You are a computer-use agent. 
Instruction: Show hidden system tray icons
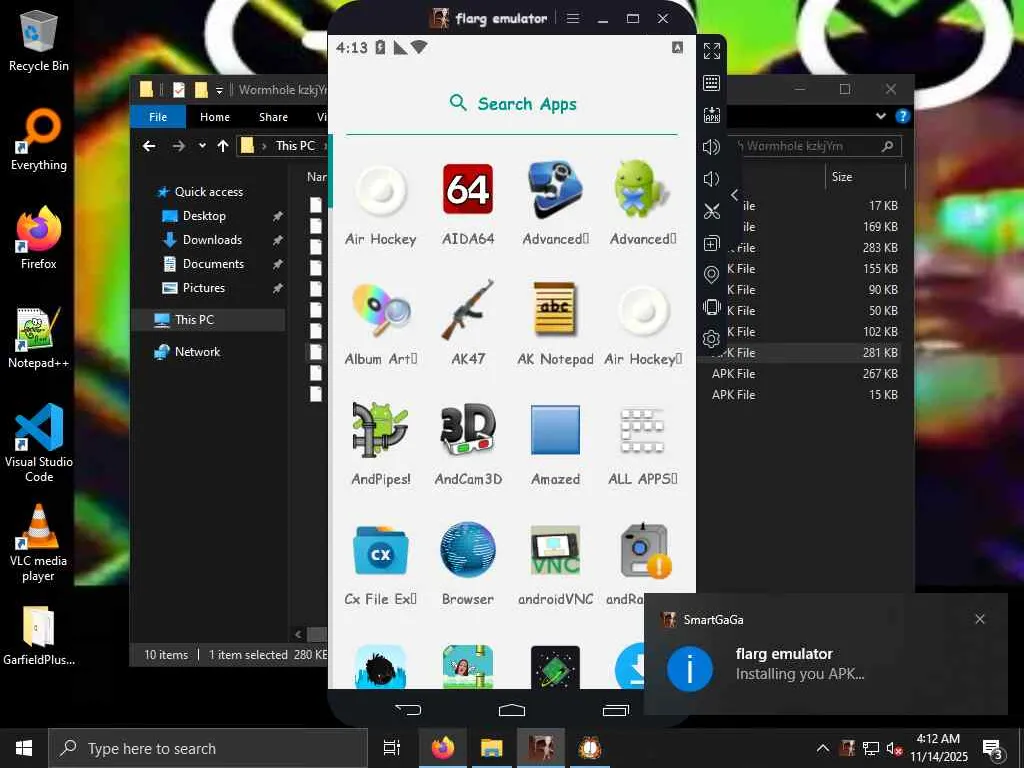823,748
